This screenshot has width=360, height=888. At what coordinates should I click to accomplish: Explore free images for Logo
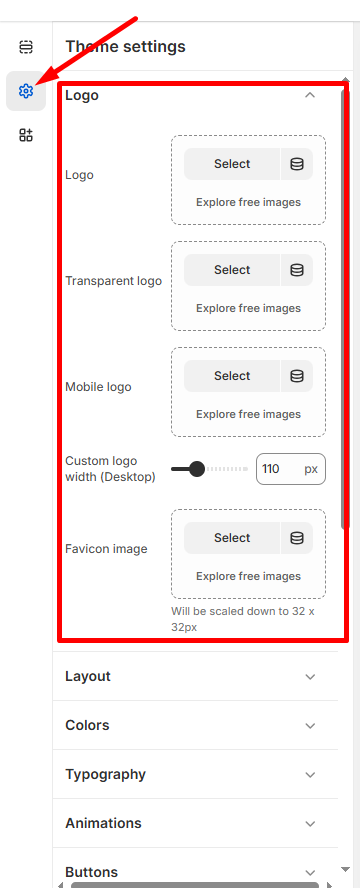point(248,202)
